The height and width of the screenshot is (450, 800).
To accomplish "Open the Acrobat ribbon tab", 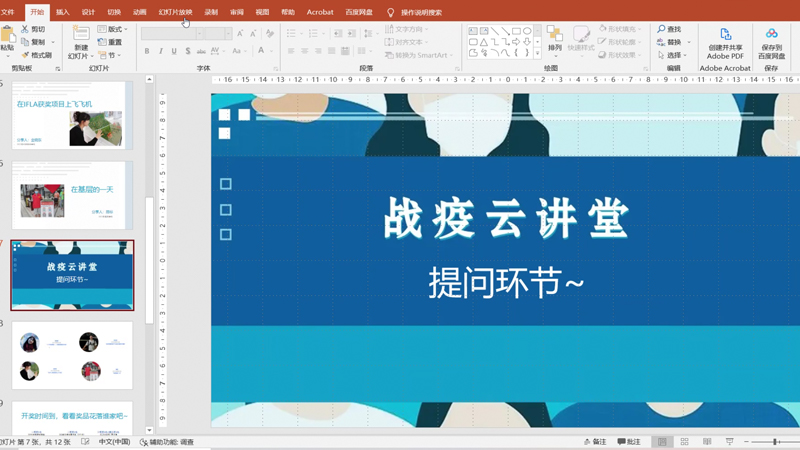I will click(320, 12).
